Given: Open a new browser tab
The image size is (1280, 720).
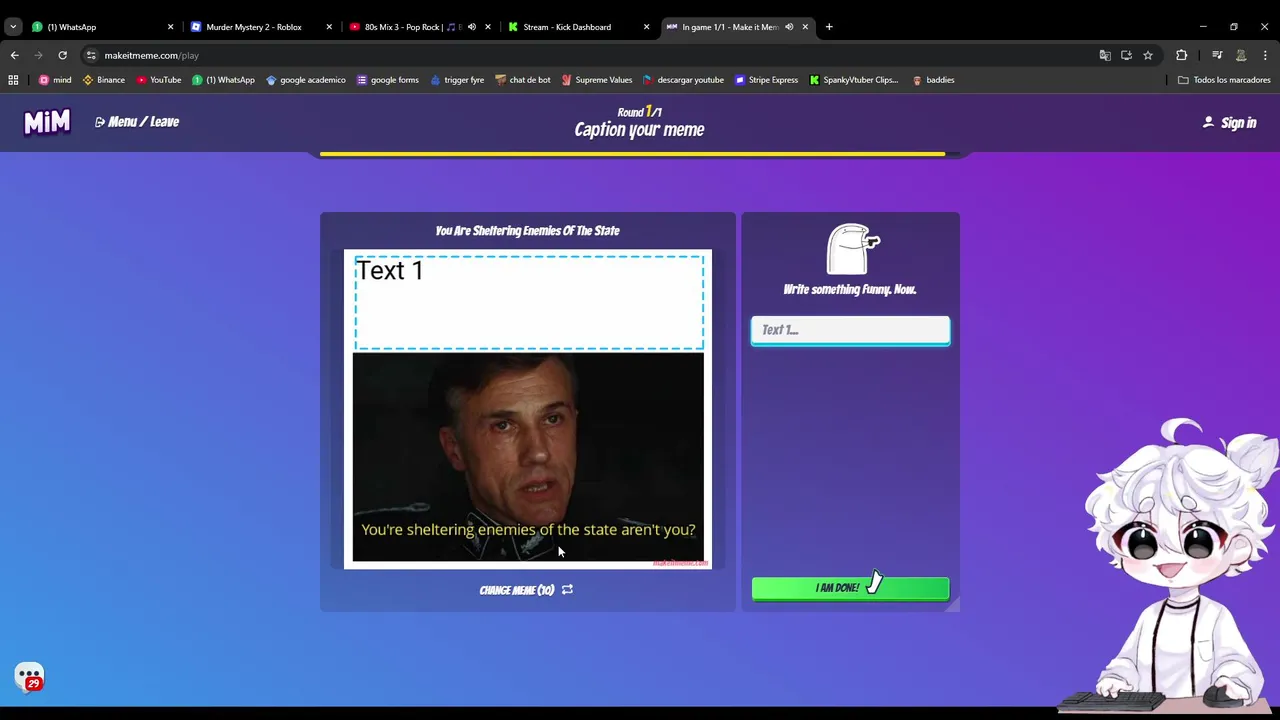Looking at the screenshot, I should coord(829,27).
